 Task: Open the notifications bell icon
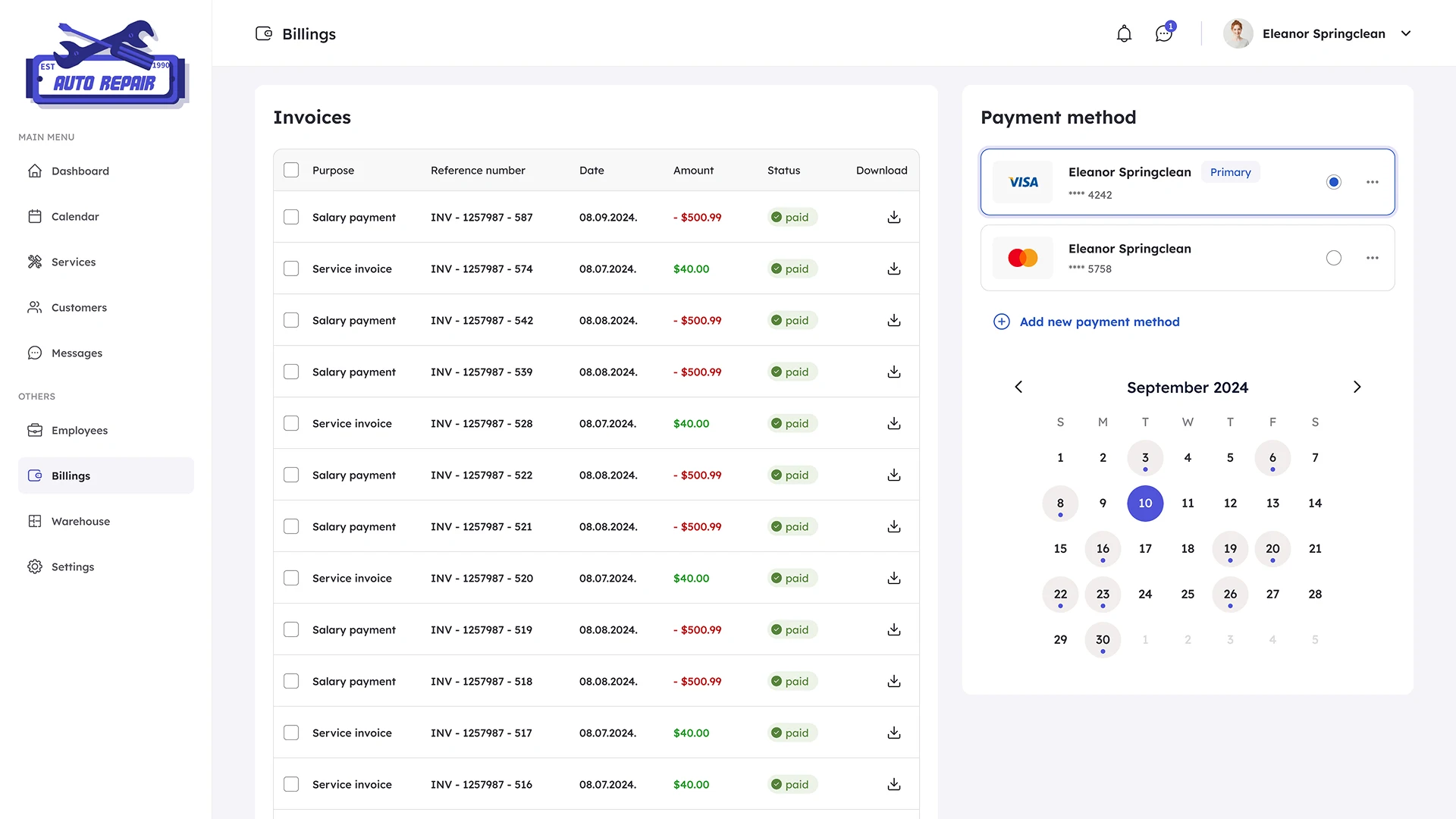(1124, 33)
